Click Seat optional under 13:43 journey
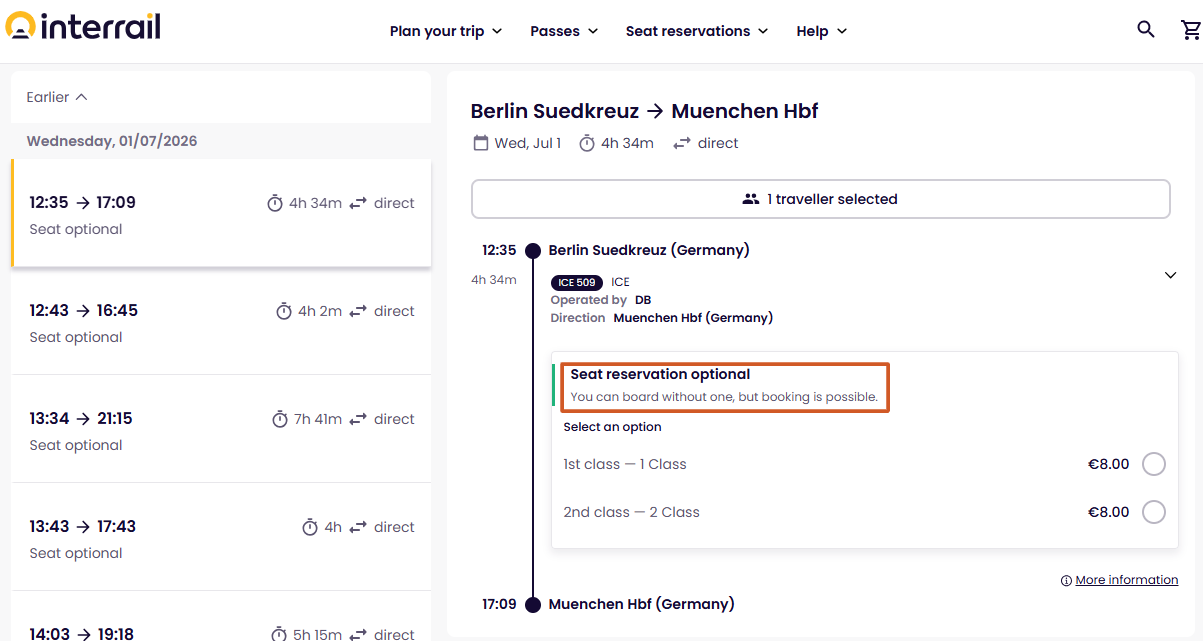The height and width of the screenshot is (641, 1203). pos(76,553)
